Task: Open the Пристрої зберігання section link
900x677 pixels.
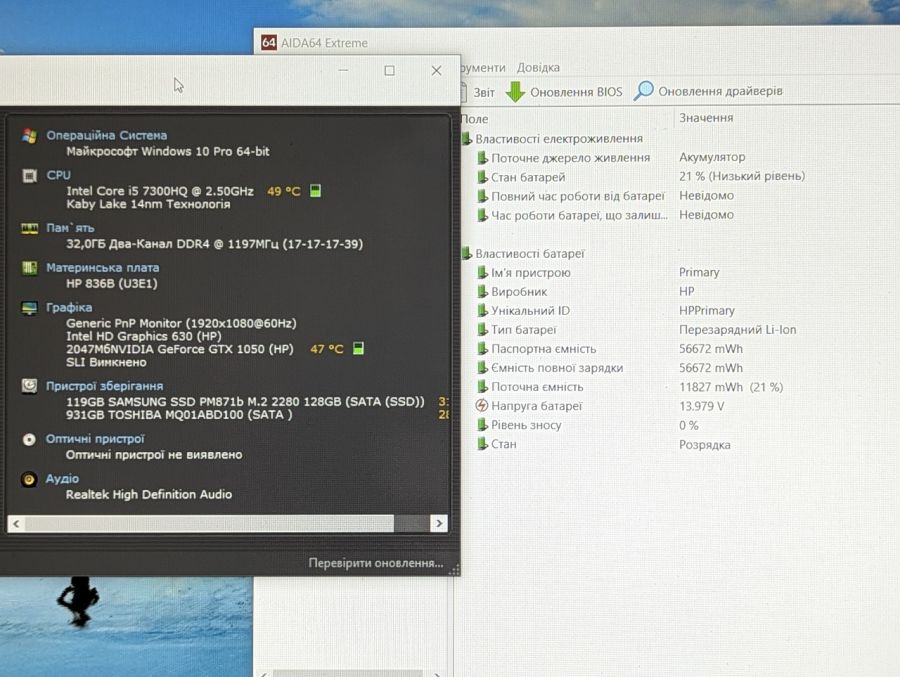Action: click(x=104, y=386)
